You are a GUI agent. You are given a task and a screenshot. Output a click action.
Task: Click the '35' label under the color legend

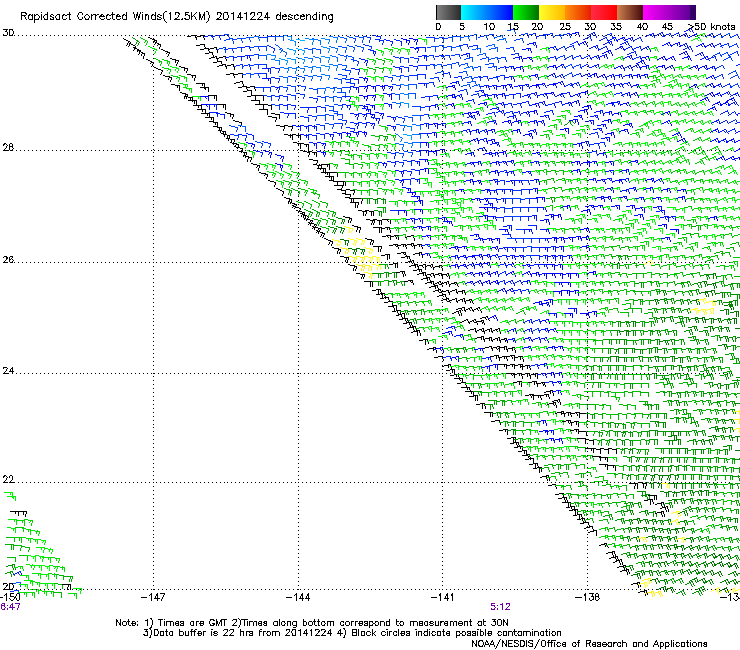(x=616, y=27)
